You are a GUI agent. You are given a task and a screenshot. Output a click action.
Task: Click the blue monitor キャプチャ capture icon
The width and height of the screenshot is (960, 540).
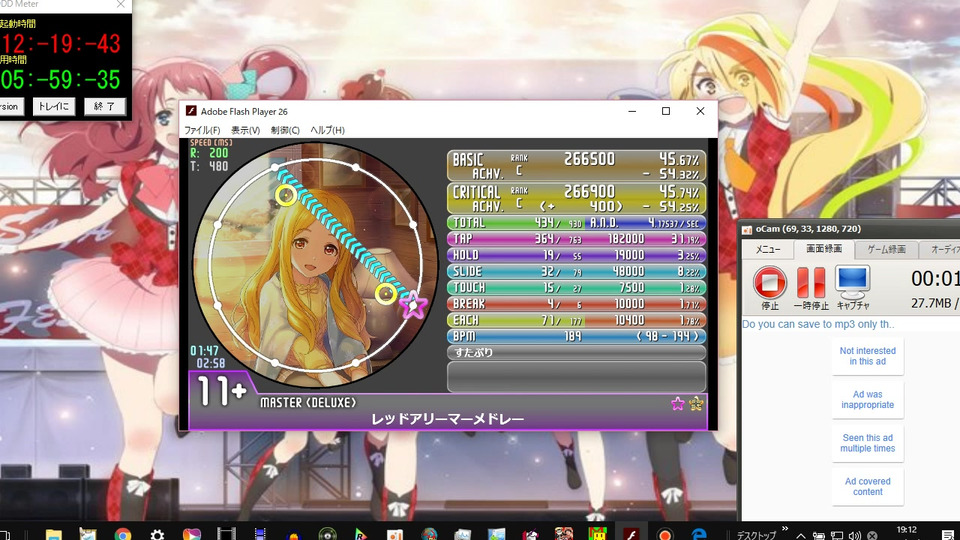tap(852, 282)
